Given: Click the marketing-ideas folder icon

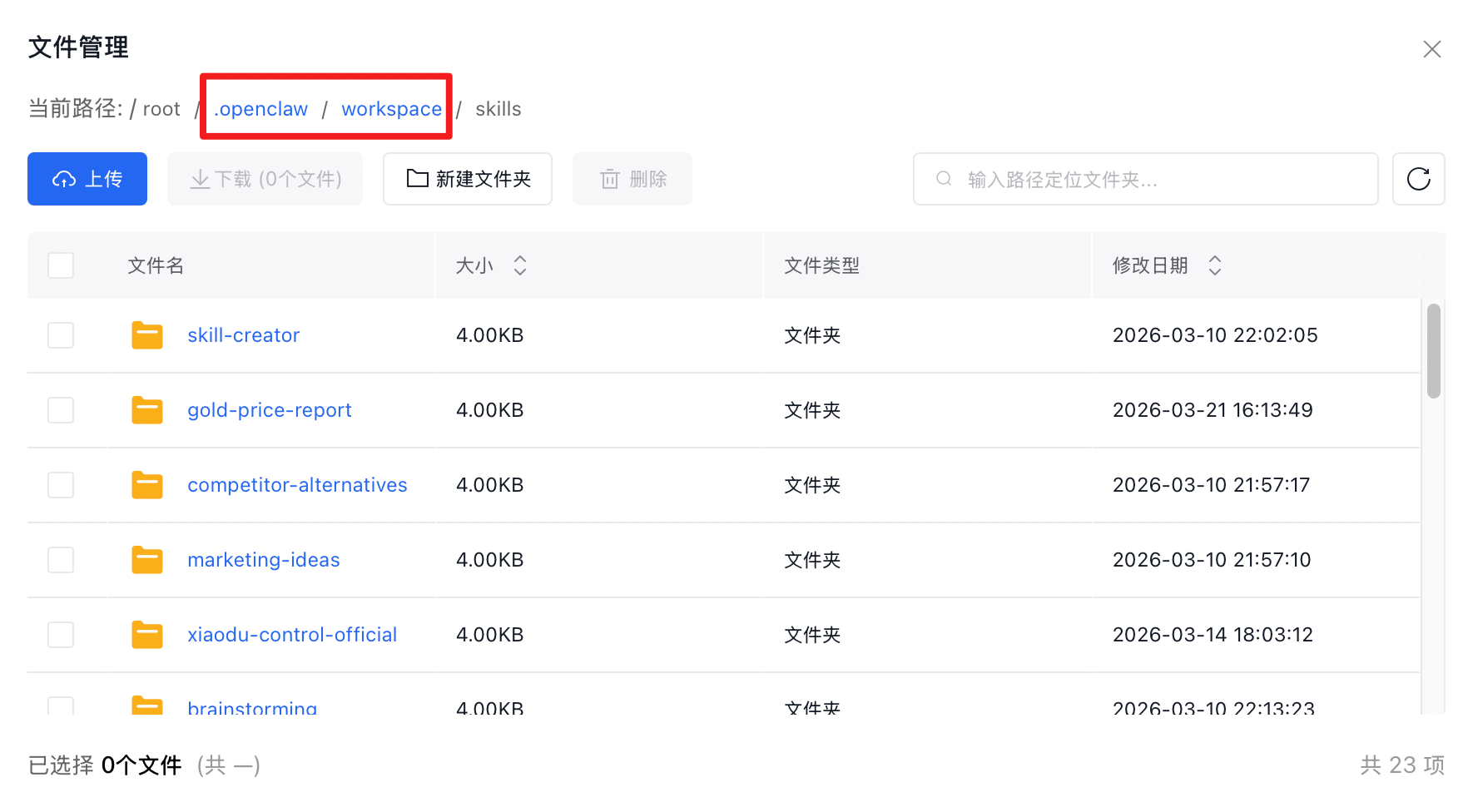Looking at the screenshot, I should pyautogui.click(x=147, y=560).
